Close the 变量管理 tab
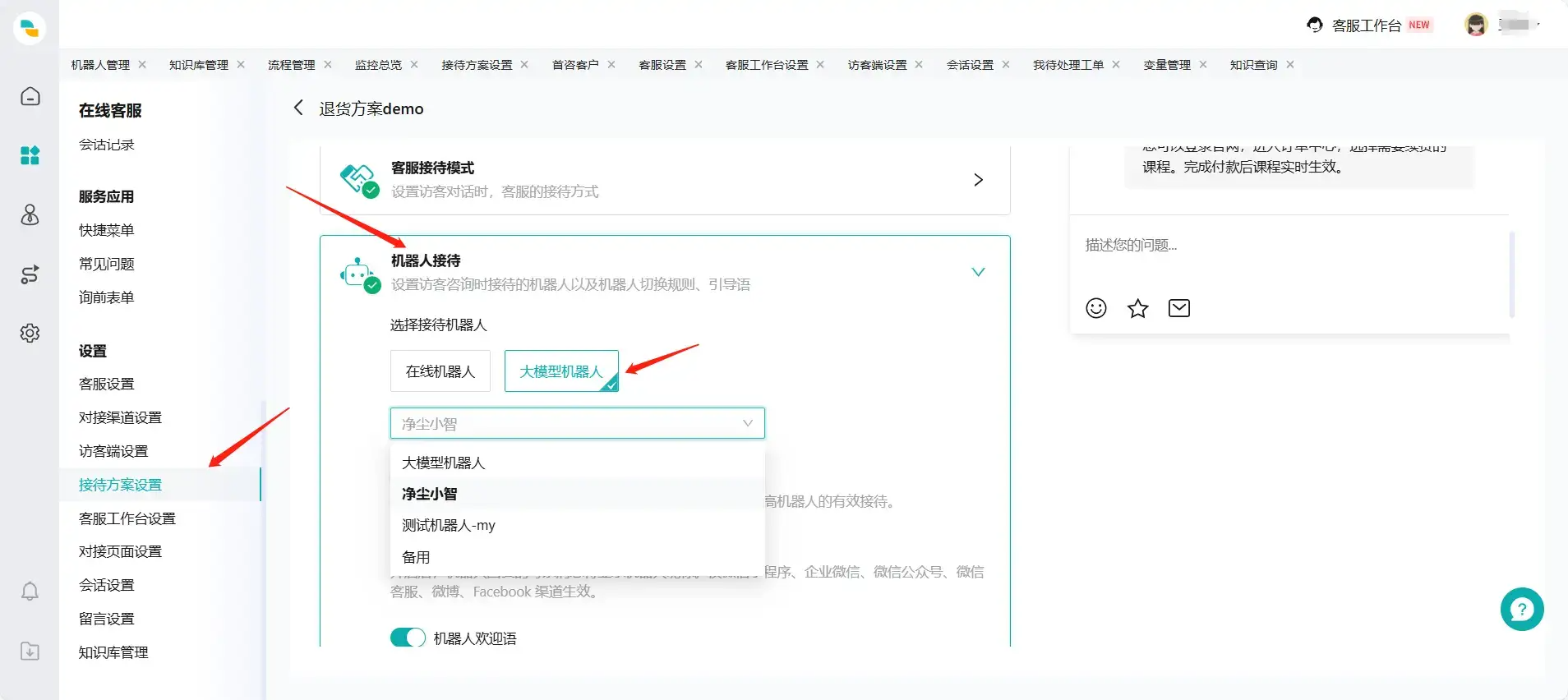Image resolution: width=1568 pixels, height=700 pixels. click(x=1203, y=64)
